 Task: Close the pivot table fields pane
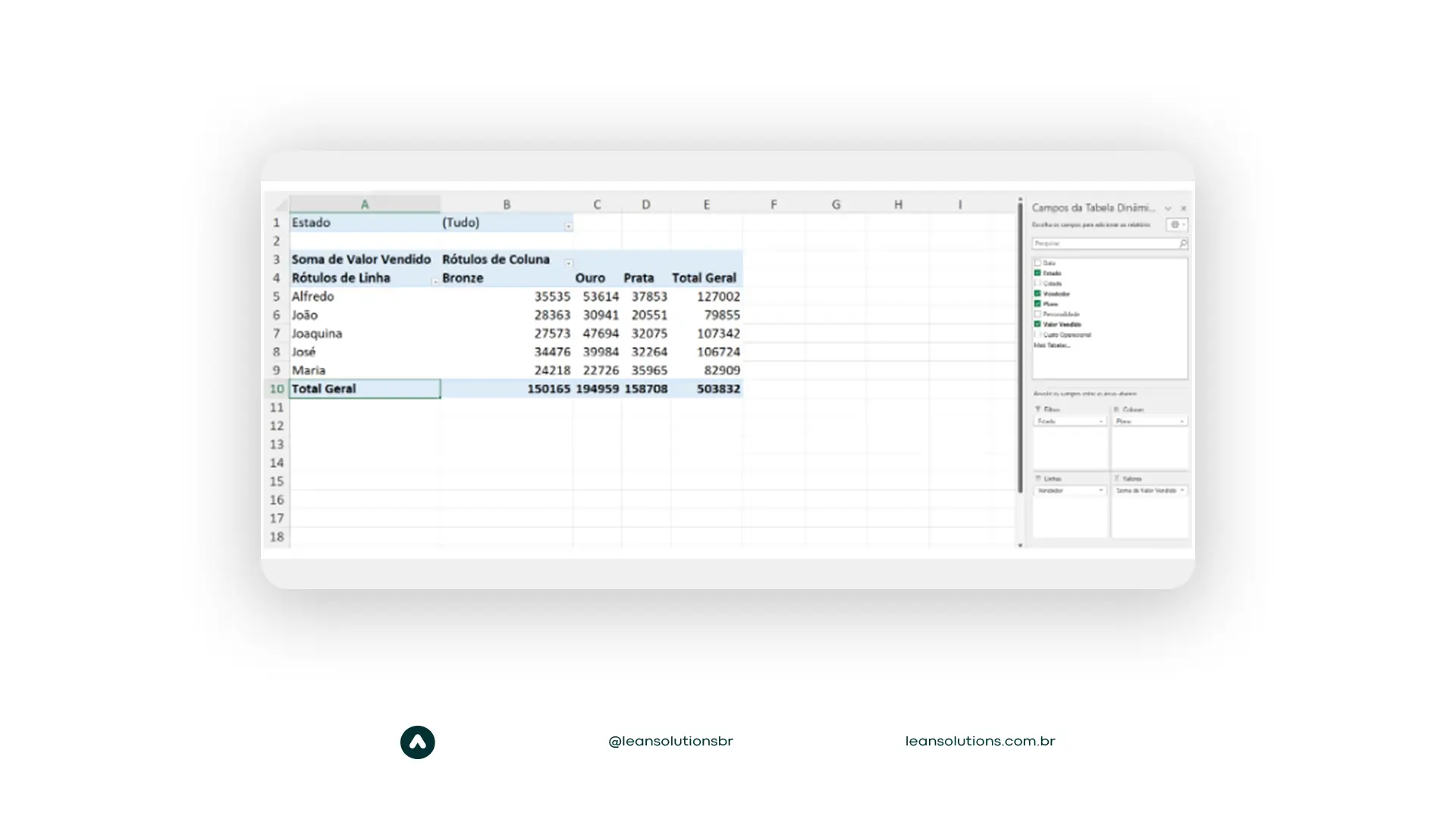[1183, 208]
